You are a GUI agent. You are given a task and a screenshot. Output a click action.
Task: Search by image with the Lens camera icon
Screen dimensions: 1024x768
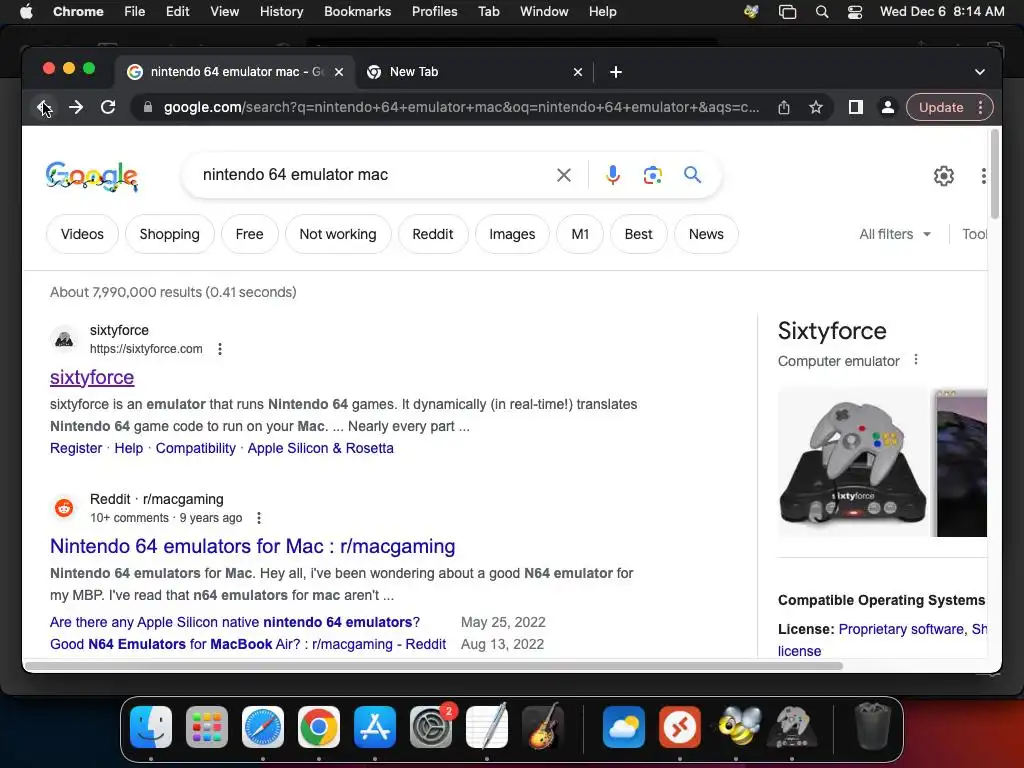[652, 175]
